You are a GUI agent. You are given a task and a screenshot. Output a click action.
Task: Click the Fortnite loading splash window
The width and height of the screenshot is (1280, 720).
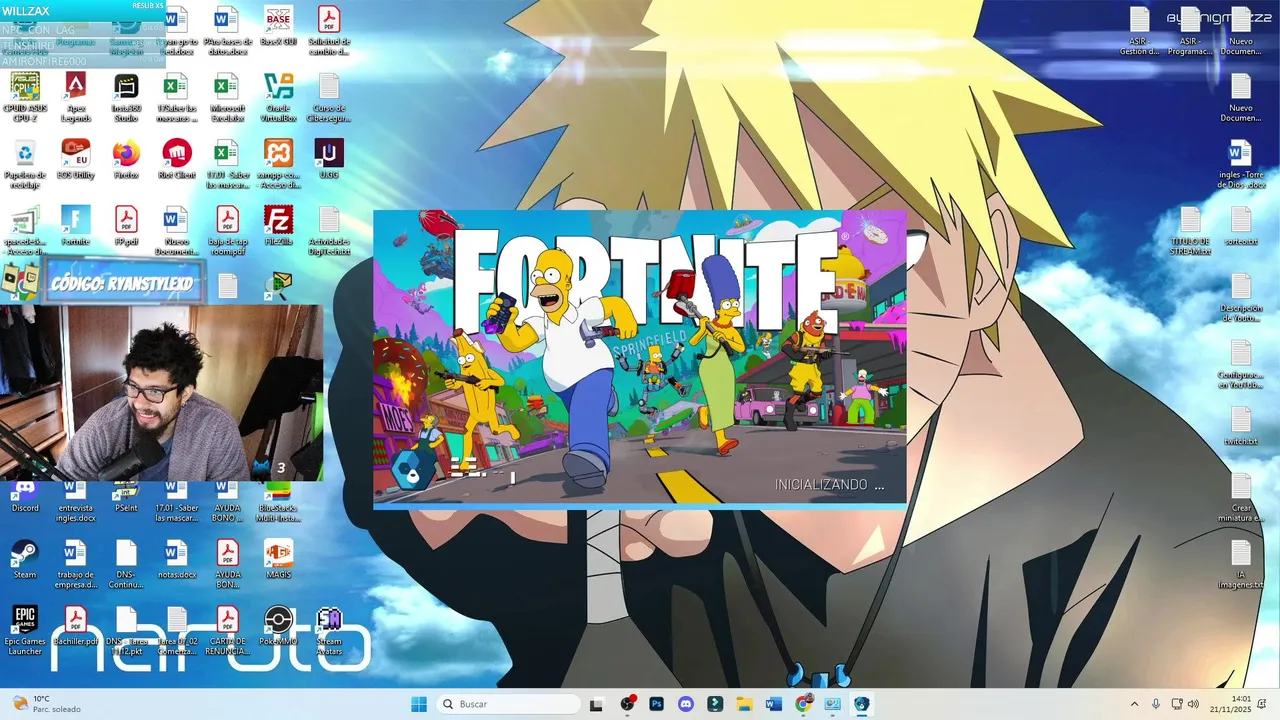(x=640, y=360)
